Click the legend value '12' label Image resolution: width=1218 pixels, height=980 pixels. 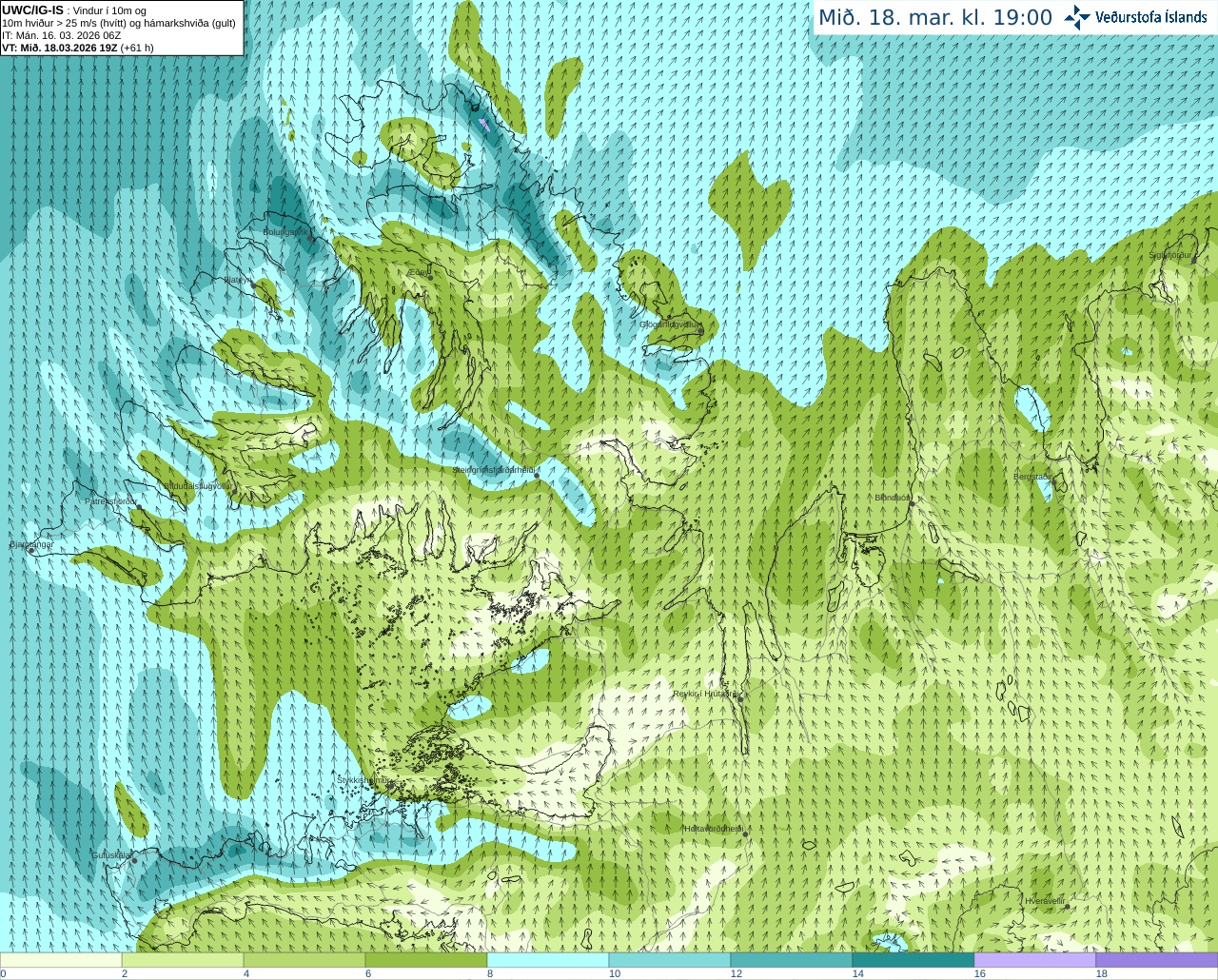pos(736,973)
